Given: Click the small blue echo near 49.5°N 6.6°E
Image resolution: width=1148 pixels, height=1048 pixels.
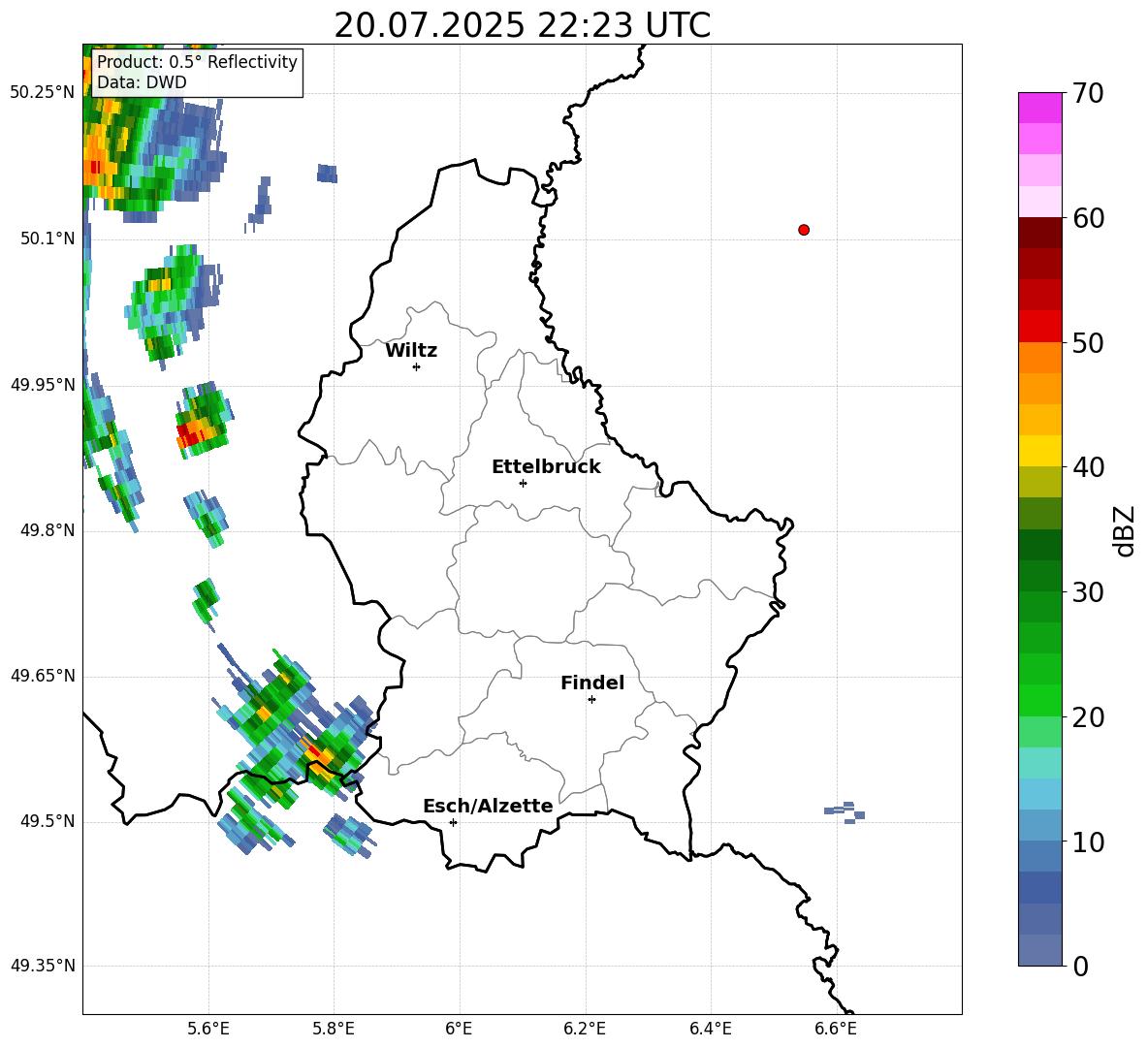Looking at the screenshot, I should (845, 812).
